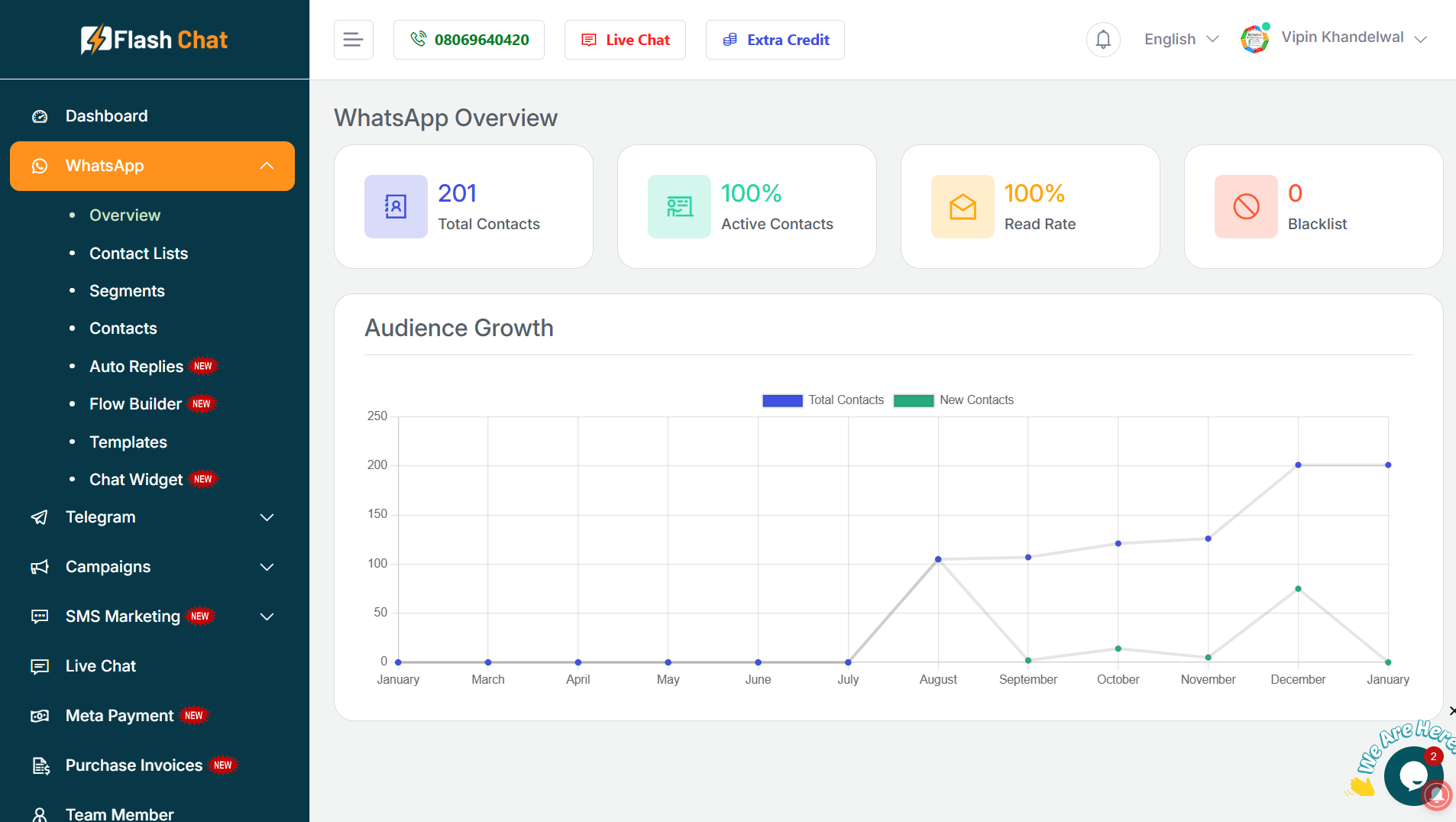This screenshot has width=1456, height=822.
Task: Open Contact Lists from the sidebar
Action: coord(138,254)
